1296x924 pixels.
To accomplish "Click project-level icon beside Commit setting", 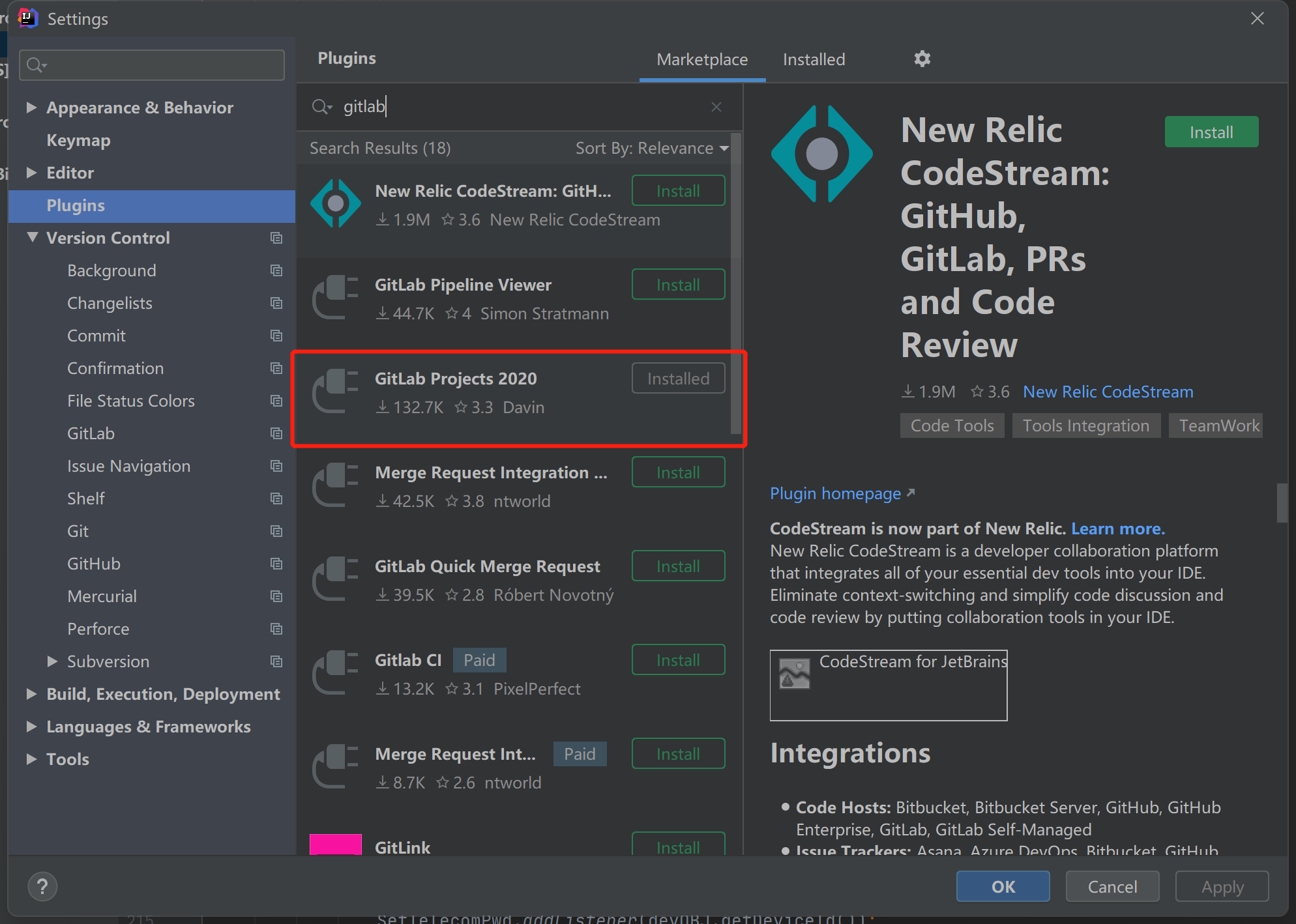I will 276,336.
